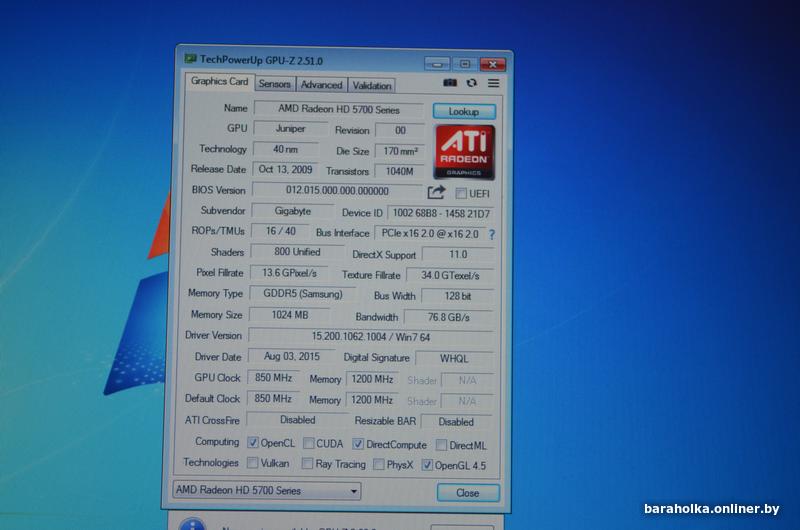Click the Memory Size value 1024 MB
Viewport: 800px width, 530px height.
coord(290,315)
